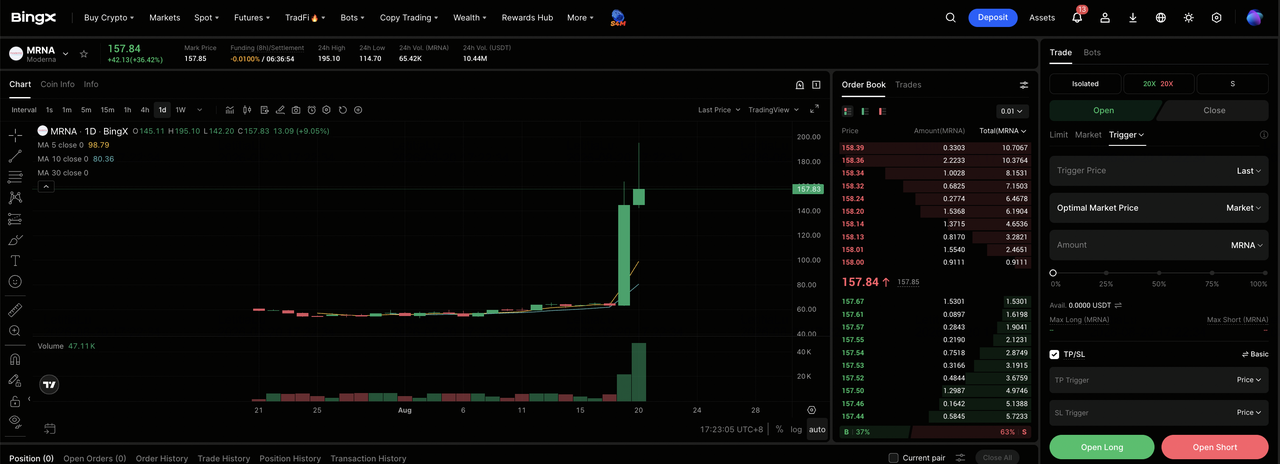
Task: Open Trigger Price Last dropdown
Action: (1249, 171)
